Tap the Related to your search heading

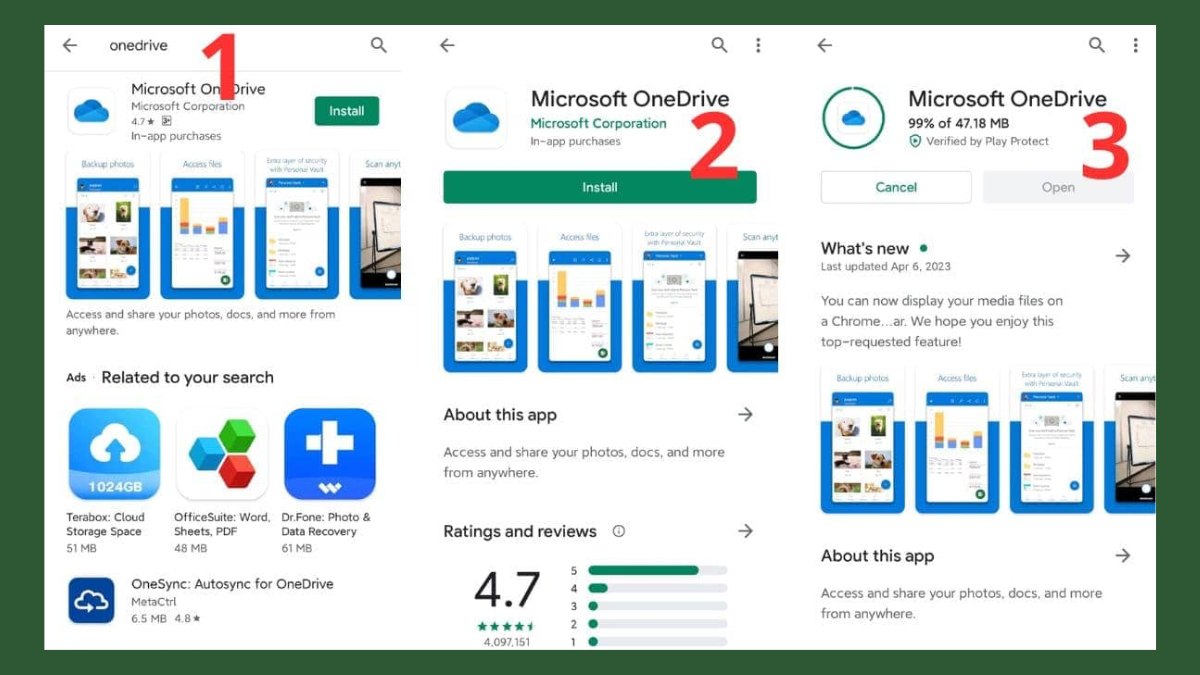tap(187, 377)
